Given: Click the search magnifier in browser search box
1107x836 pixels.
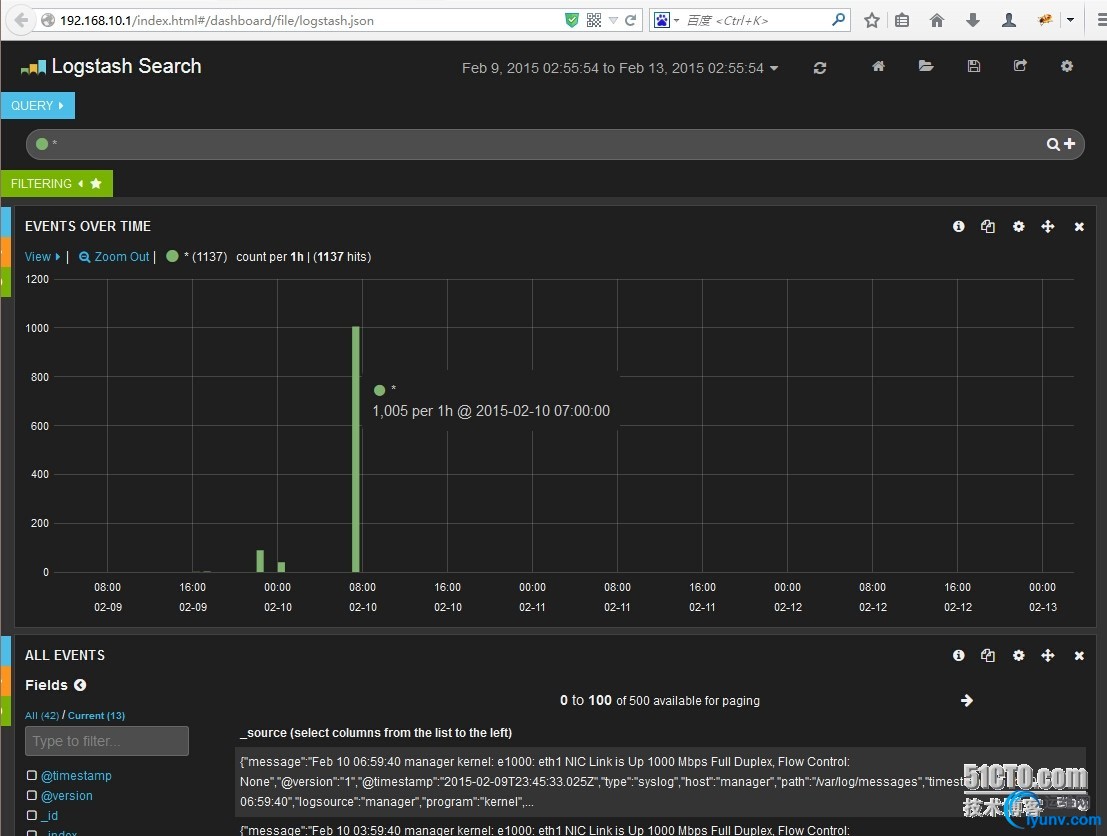Looking at the screenshot, I should coord(838,20).
